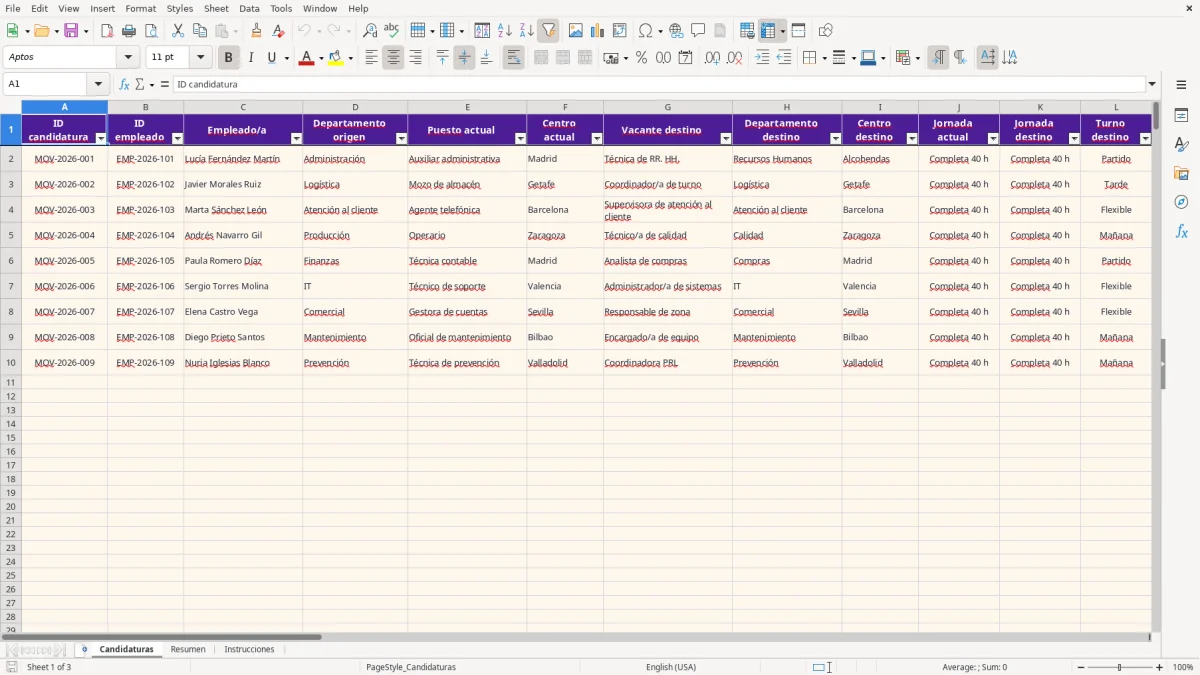
Task: Toggle Underline formatting
Action: (x=271, y=58)
